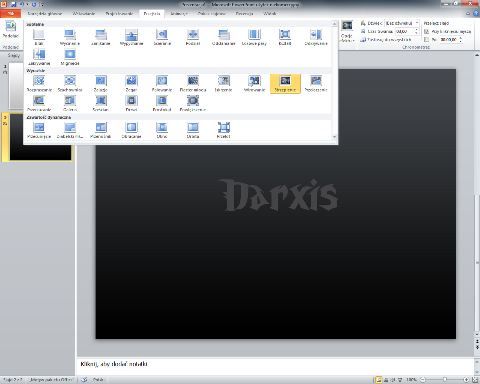Select the Plaster miodu honeycomb transition
Viewport: 480px width, 384px height.
point(193,83)
